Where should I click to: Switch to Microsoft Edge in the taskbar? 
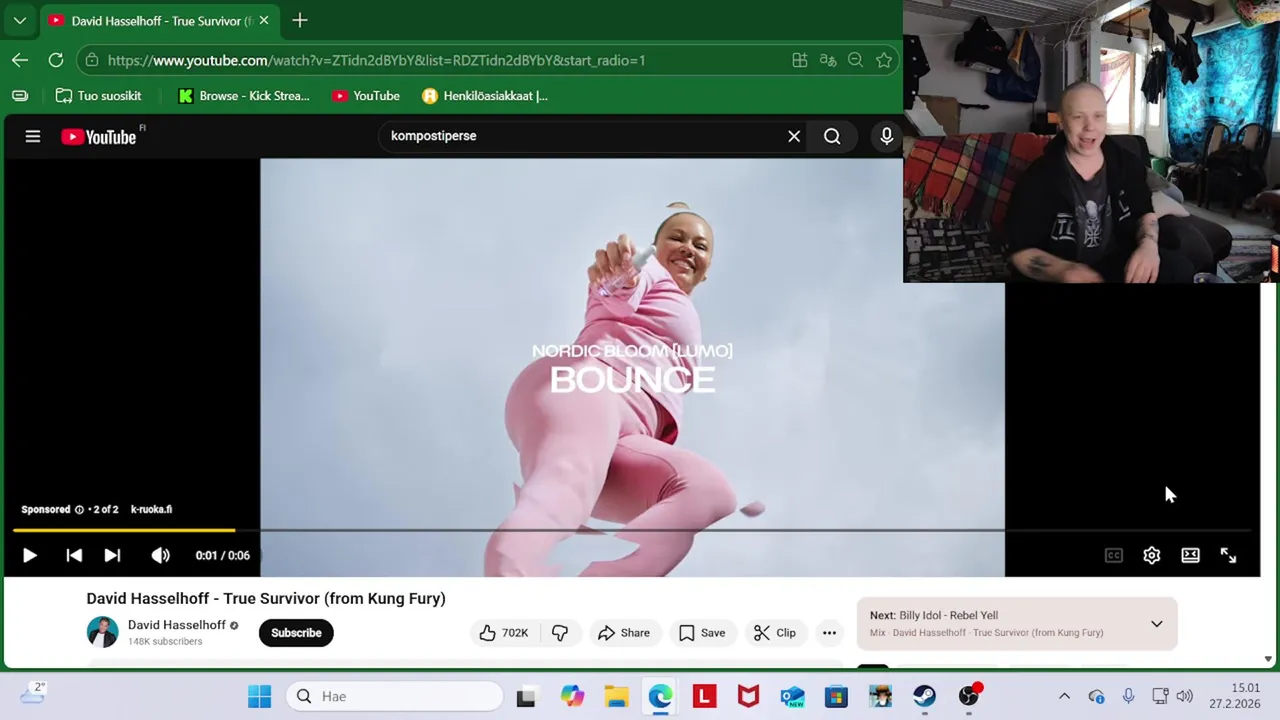660,696
